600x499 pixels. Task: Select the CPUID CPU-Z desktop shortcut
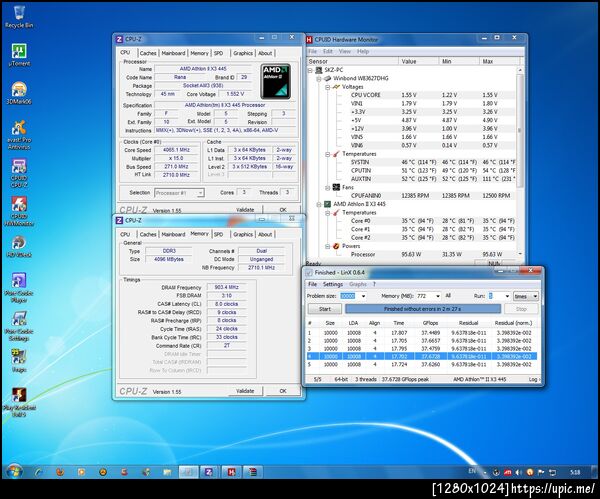pyautogui.click(x=19, y=173)
